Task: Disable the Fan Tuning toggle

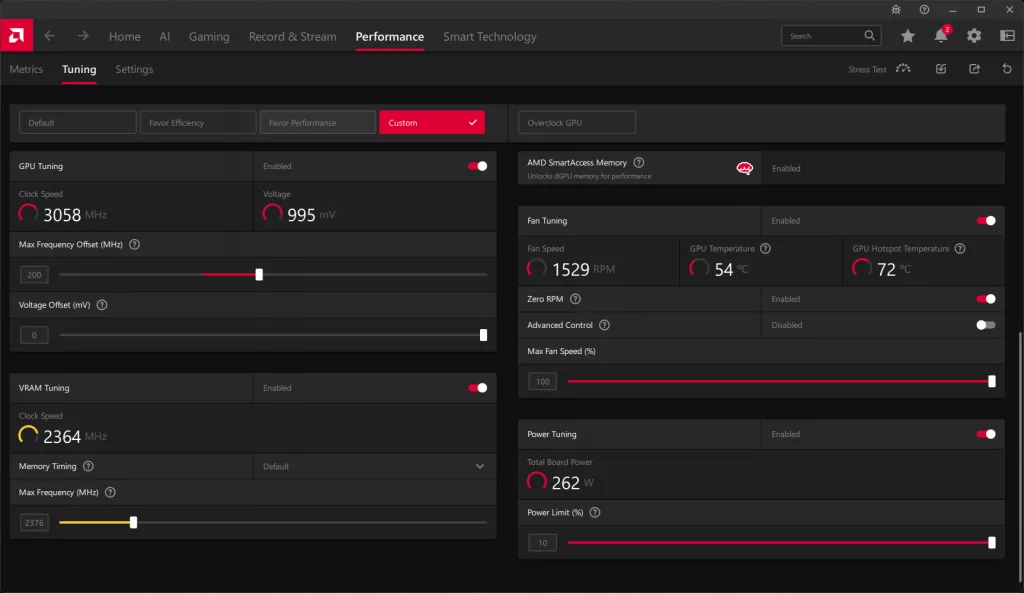Action: (x=986, y=221)
